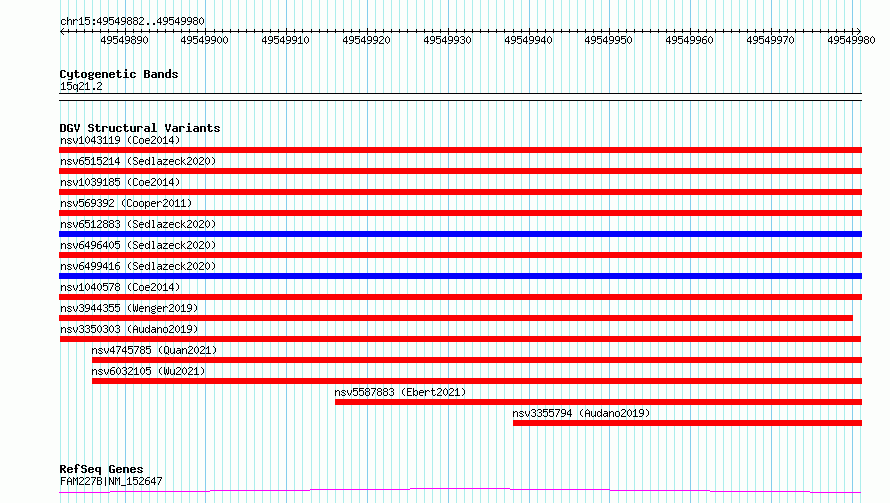
Task: Open variant nsv3944355 (Wenger2019) label
Action: click(x=129, y=308)
